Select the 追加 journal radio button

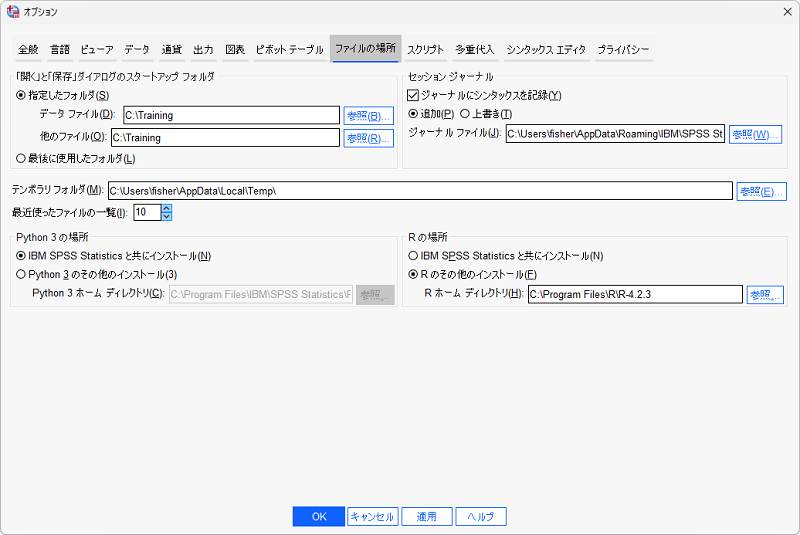(432, 114)
